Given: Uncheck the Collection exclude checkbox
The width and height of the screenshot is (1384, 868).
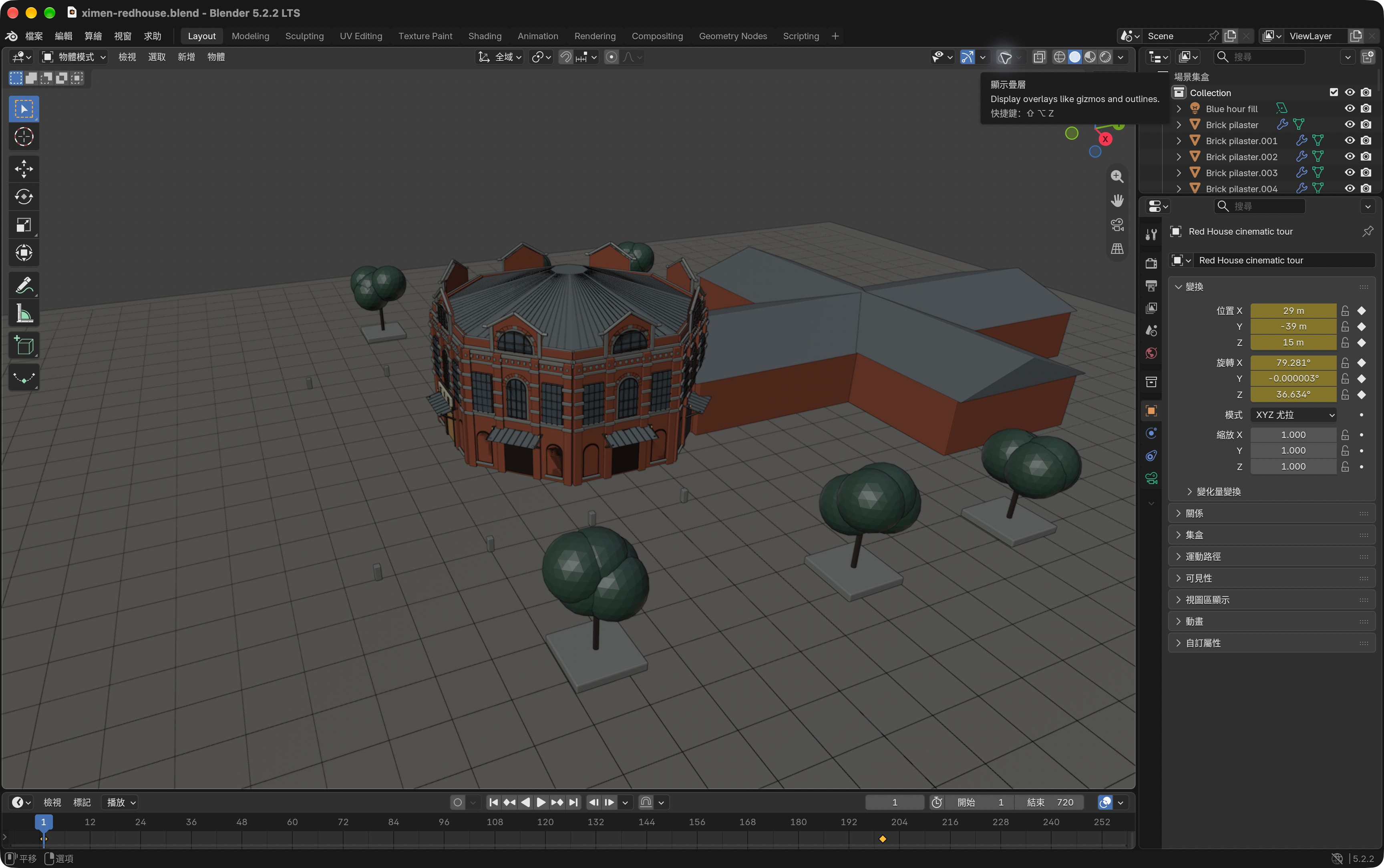Looking at the screenshot, I should coord(1334,92).
